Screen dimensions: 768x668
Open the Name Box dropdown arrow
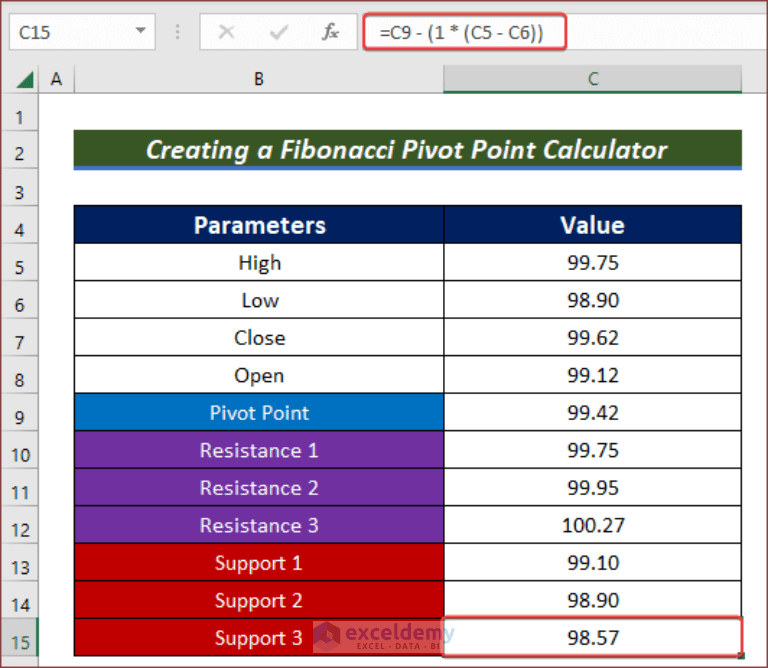(x=141, y=31)
